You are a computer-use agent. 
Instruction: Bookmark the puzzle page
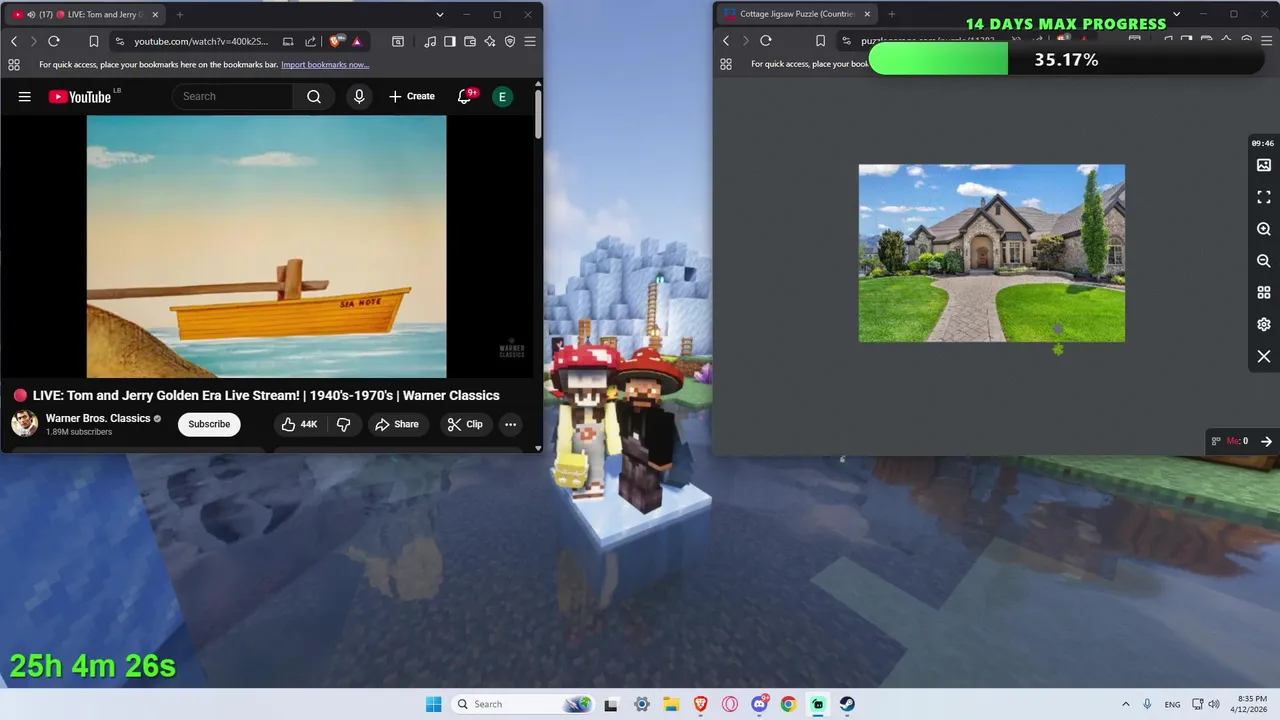[821, 41]
